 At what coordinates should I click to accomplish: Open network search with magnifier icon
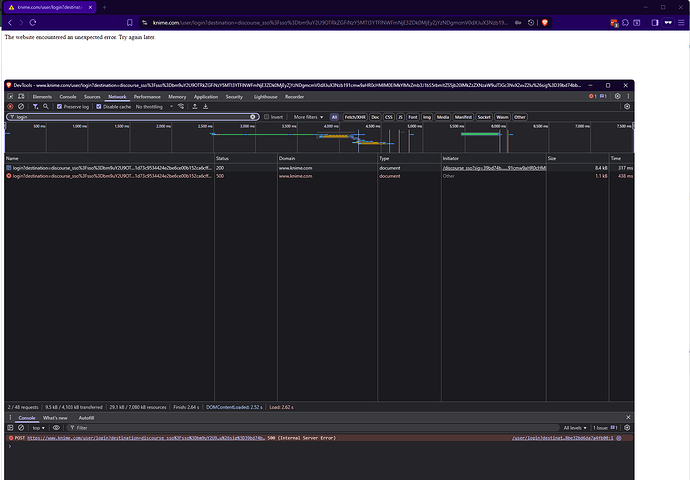click(x=46, y=106)
